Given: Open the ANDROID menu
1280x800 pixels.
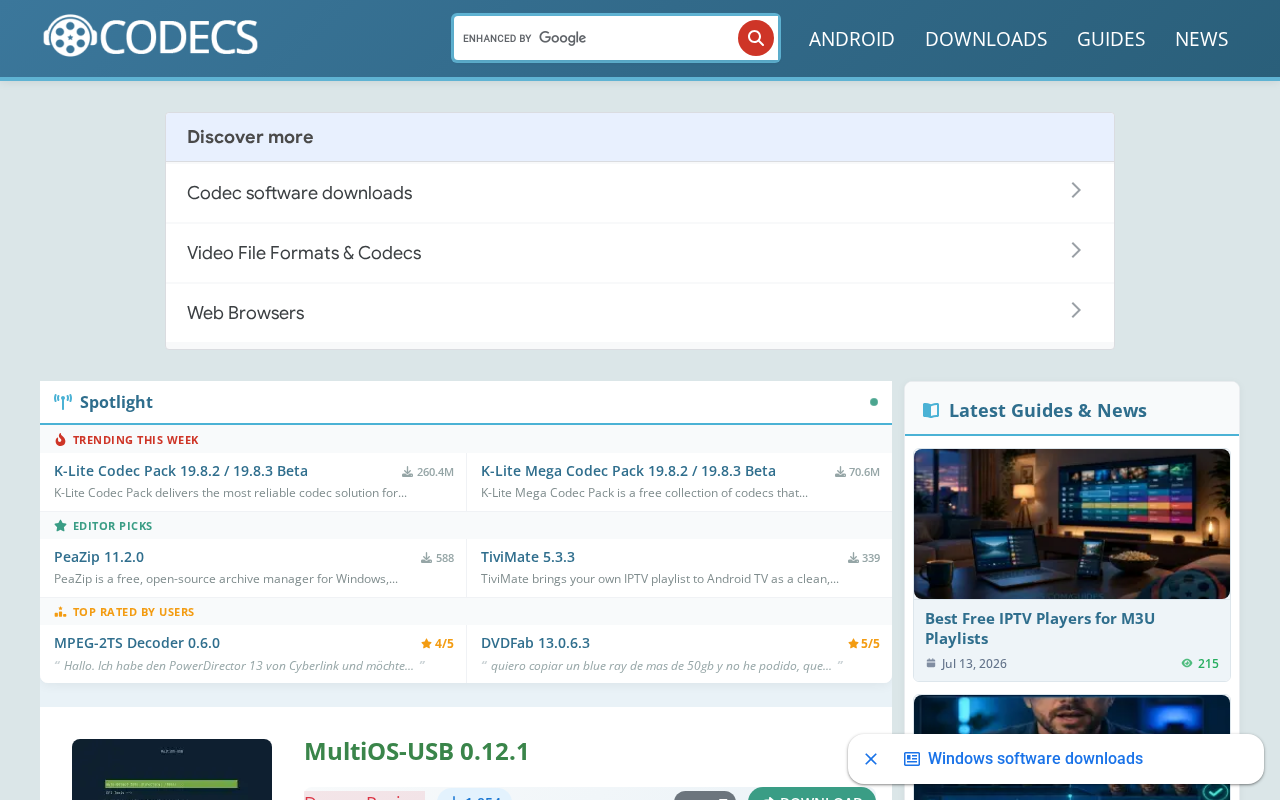Looking at the screenshot, I should 852,39.
